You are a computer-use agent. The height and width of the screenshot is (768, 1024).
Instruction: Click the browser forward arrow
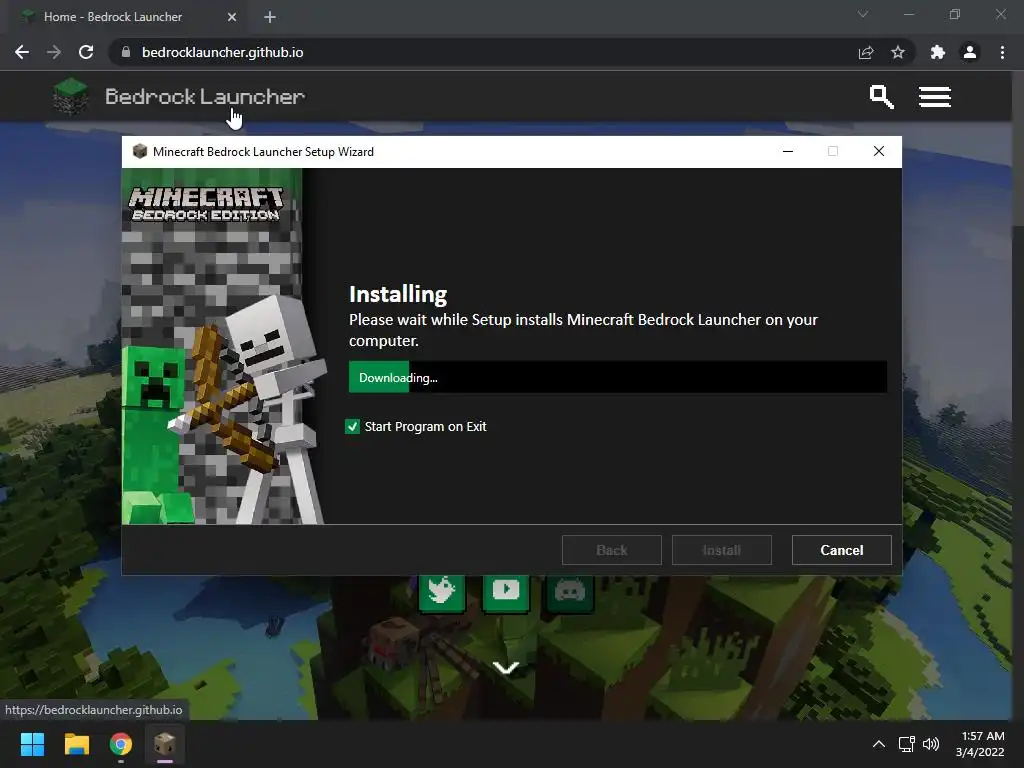(54, 52)
